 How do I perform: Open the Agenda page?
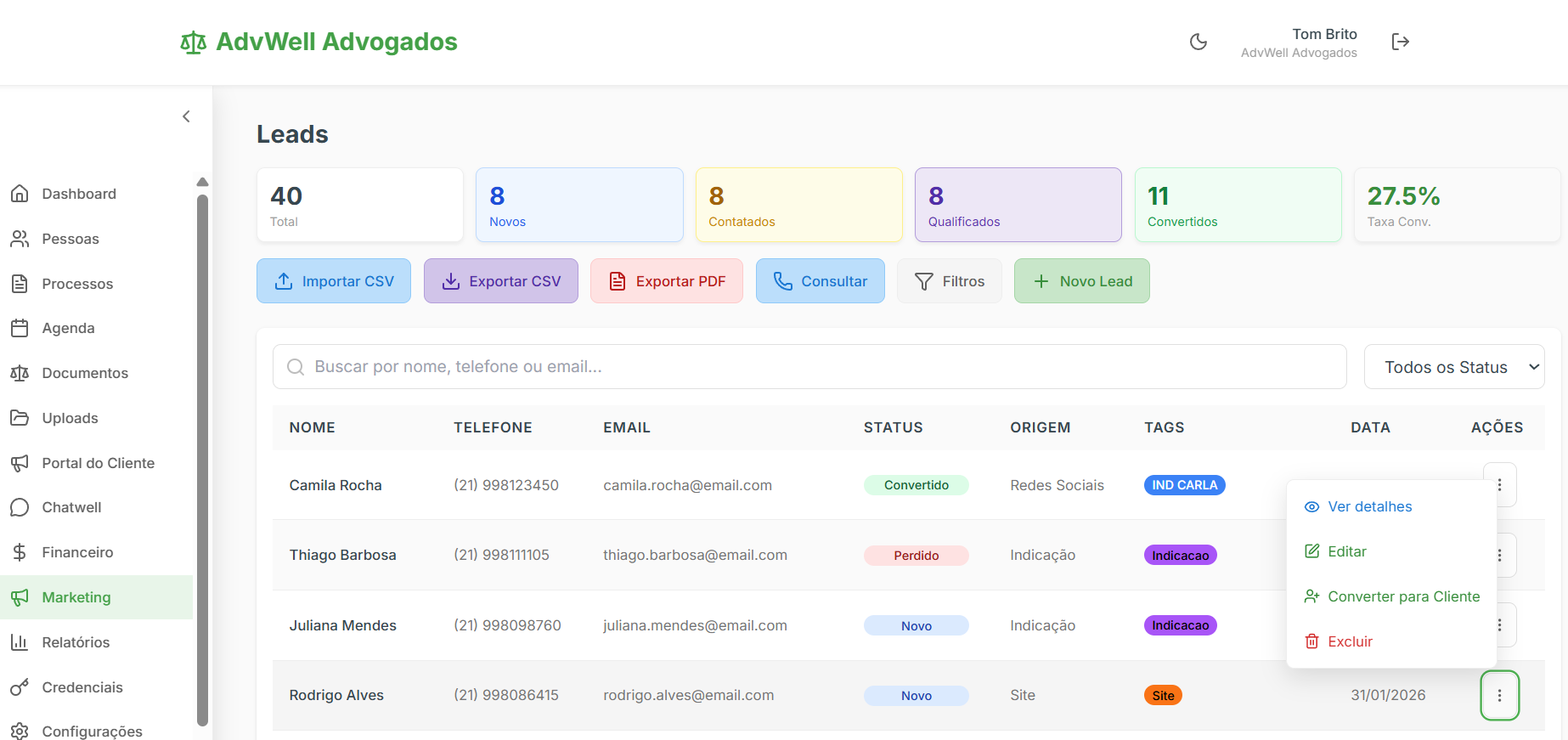(97, 328)
